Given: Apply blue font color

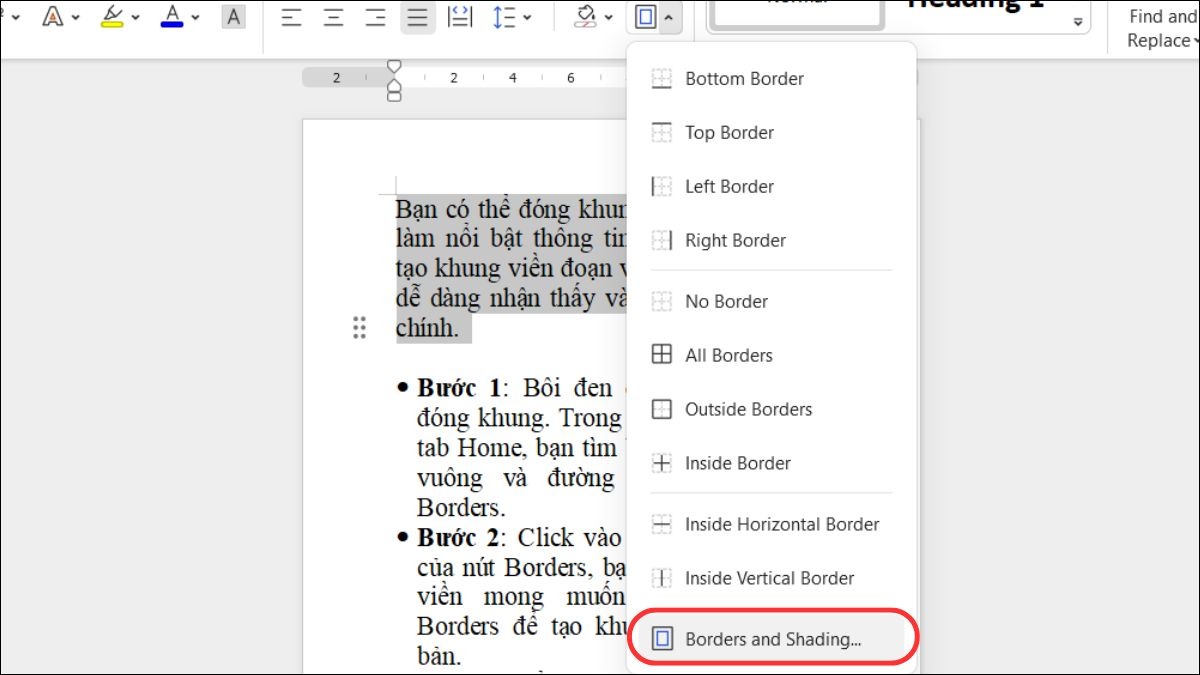Looking at the screenshot, I should [173, 17].
